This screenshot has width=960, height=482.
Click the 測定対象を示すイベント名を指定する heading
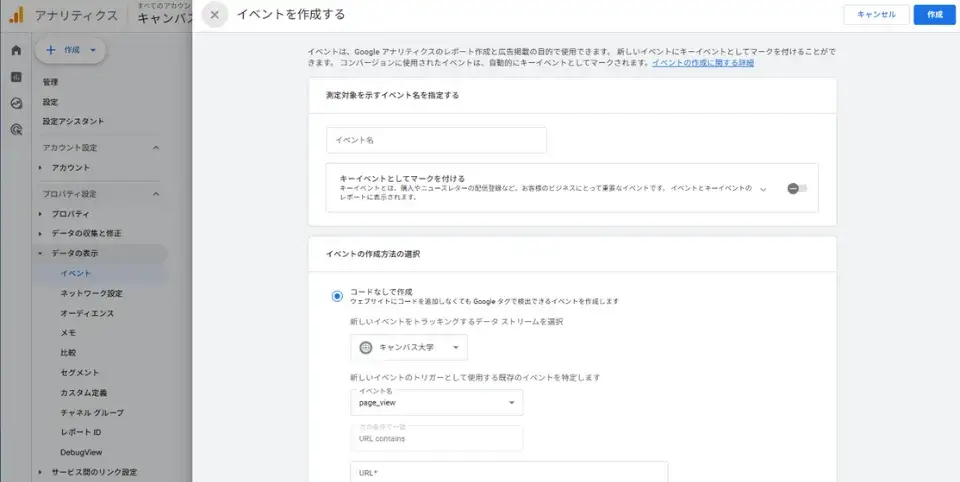392,96
